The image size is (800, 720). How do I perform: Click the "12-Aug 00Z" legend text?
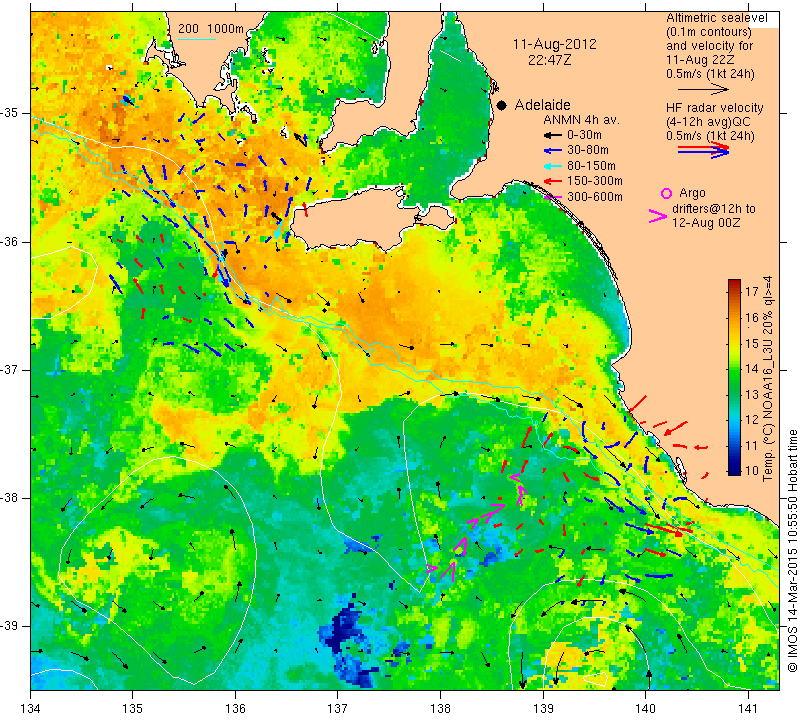pos(706,222)
